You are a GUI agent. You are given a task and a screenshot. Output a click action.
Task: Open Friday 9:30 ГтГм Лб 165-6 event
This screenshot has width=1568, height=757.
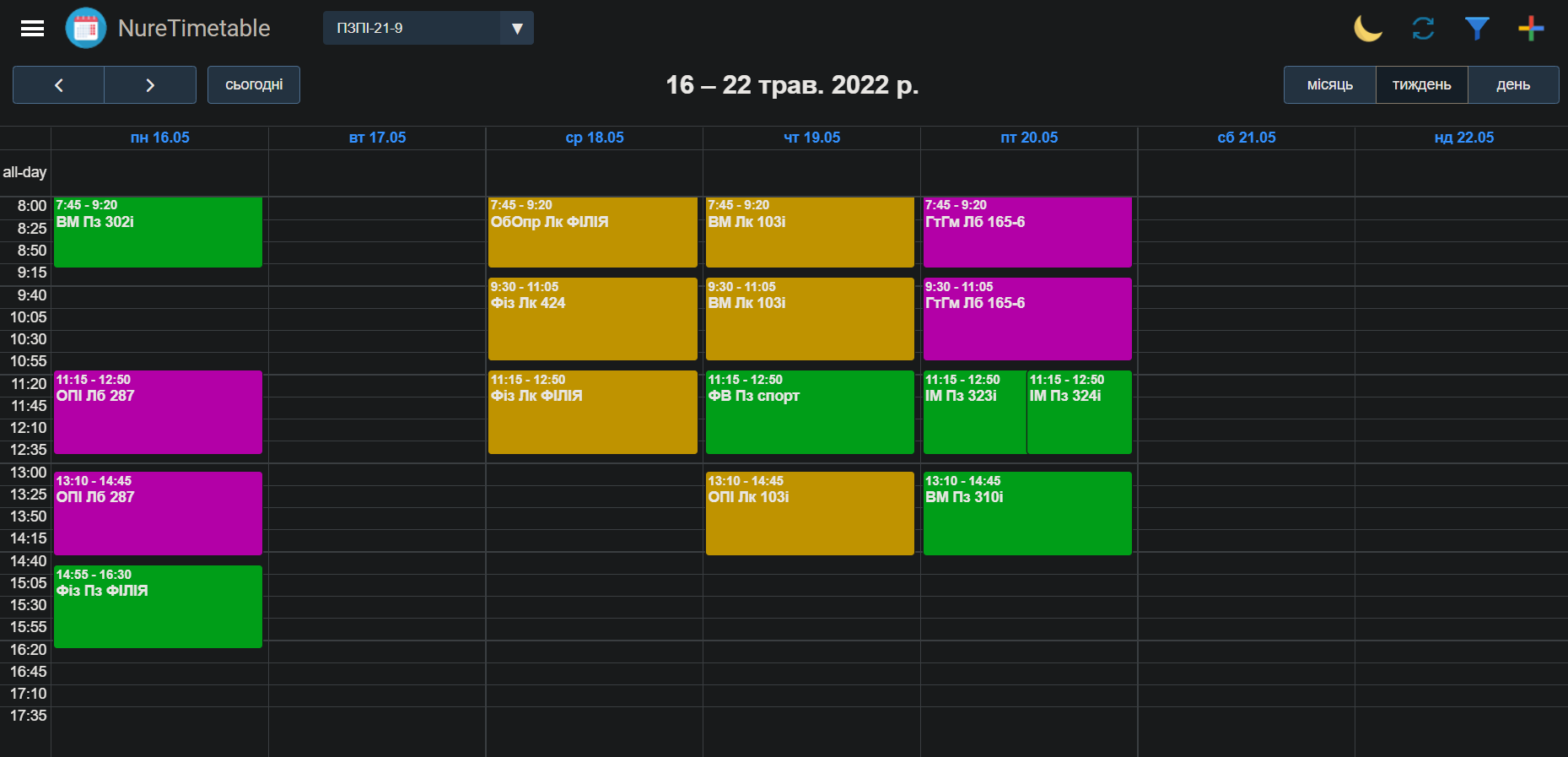[x=1027, y=319]
